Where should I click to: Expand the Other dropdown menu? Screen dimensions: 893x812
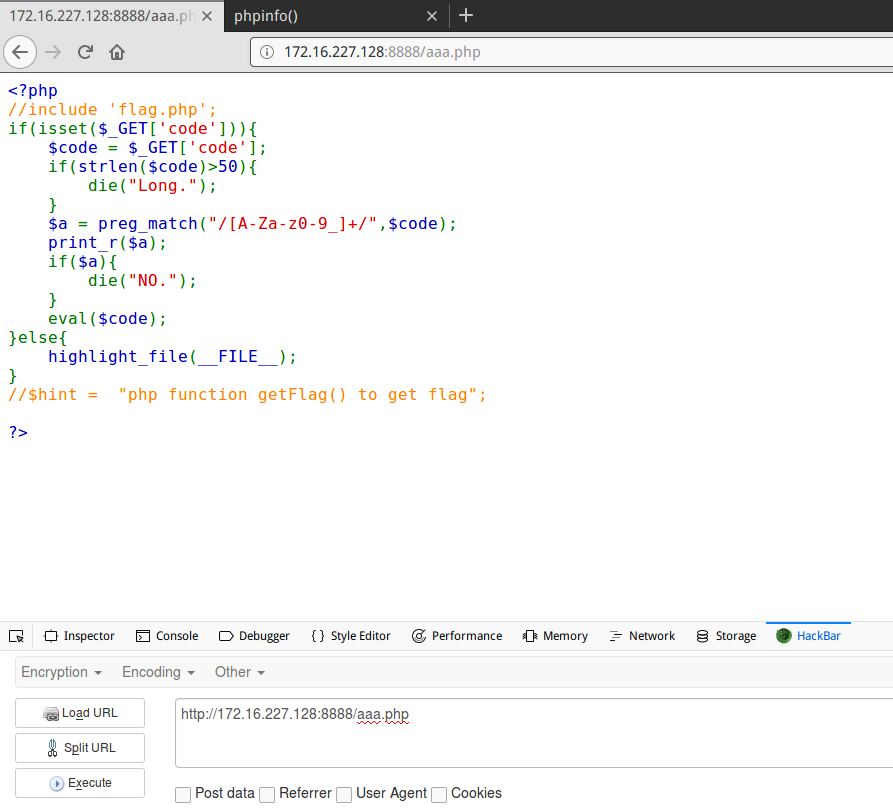[240, 672]
